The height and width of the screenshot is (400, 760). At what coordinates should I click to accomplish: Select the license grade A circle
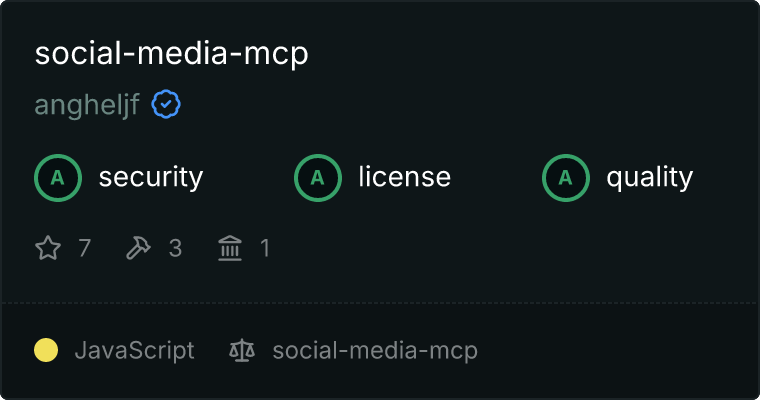(318, 178)
